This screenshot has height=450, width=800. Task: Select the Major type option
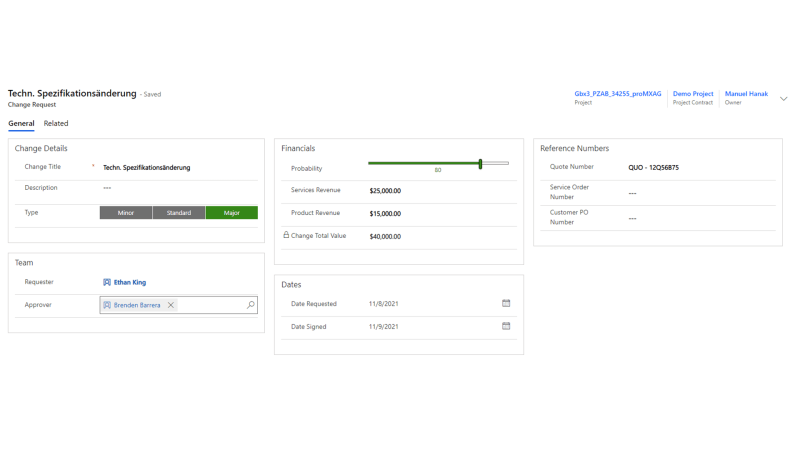click(x=231, y=212)
